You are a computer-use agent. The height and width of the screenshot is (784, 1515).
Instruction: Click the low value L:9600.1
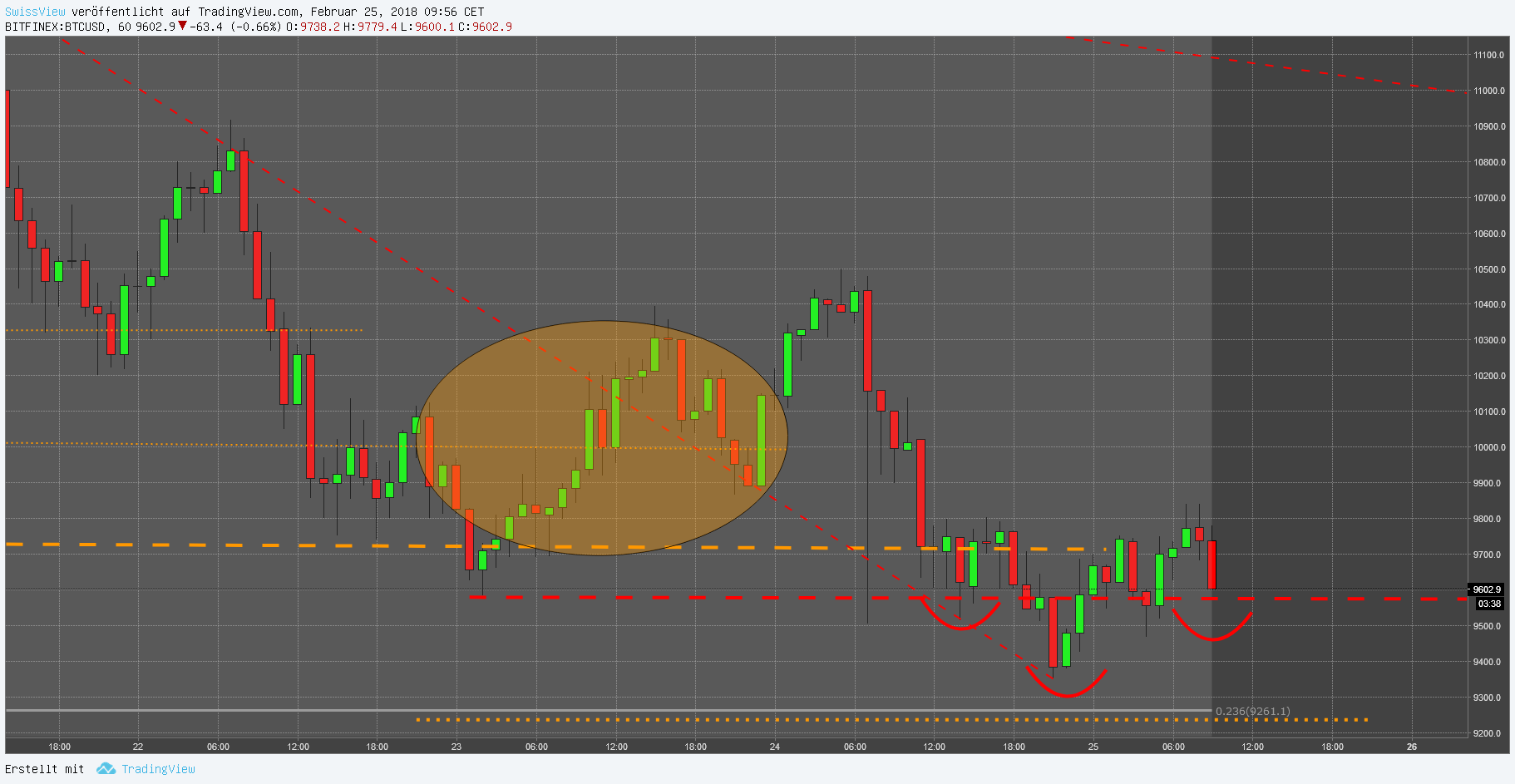427,27
